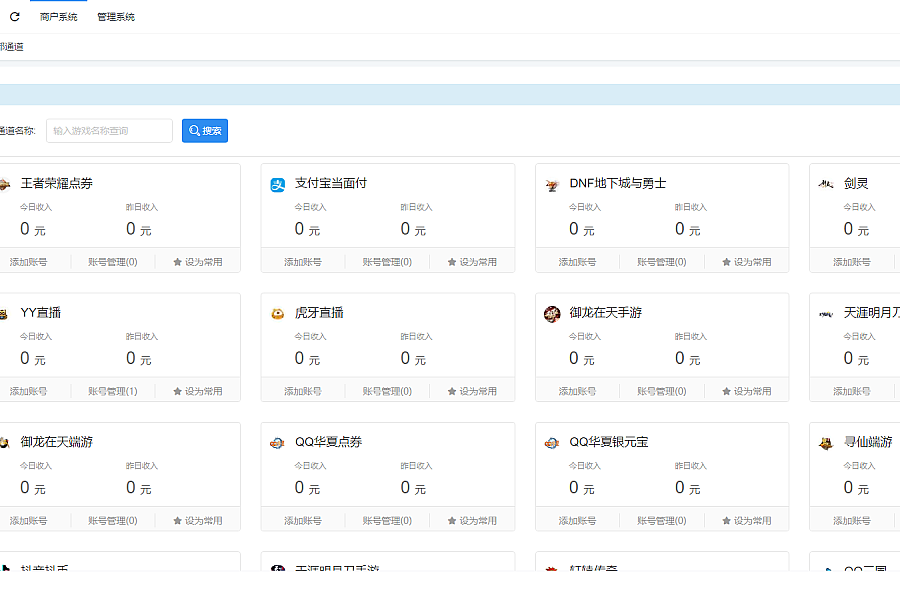900x600 pixels.
Task: Click the 虎牙直播 logo icon
Action: point(278,313)
